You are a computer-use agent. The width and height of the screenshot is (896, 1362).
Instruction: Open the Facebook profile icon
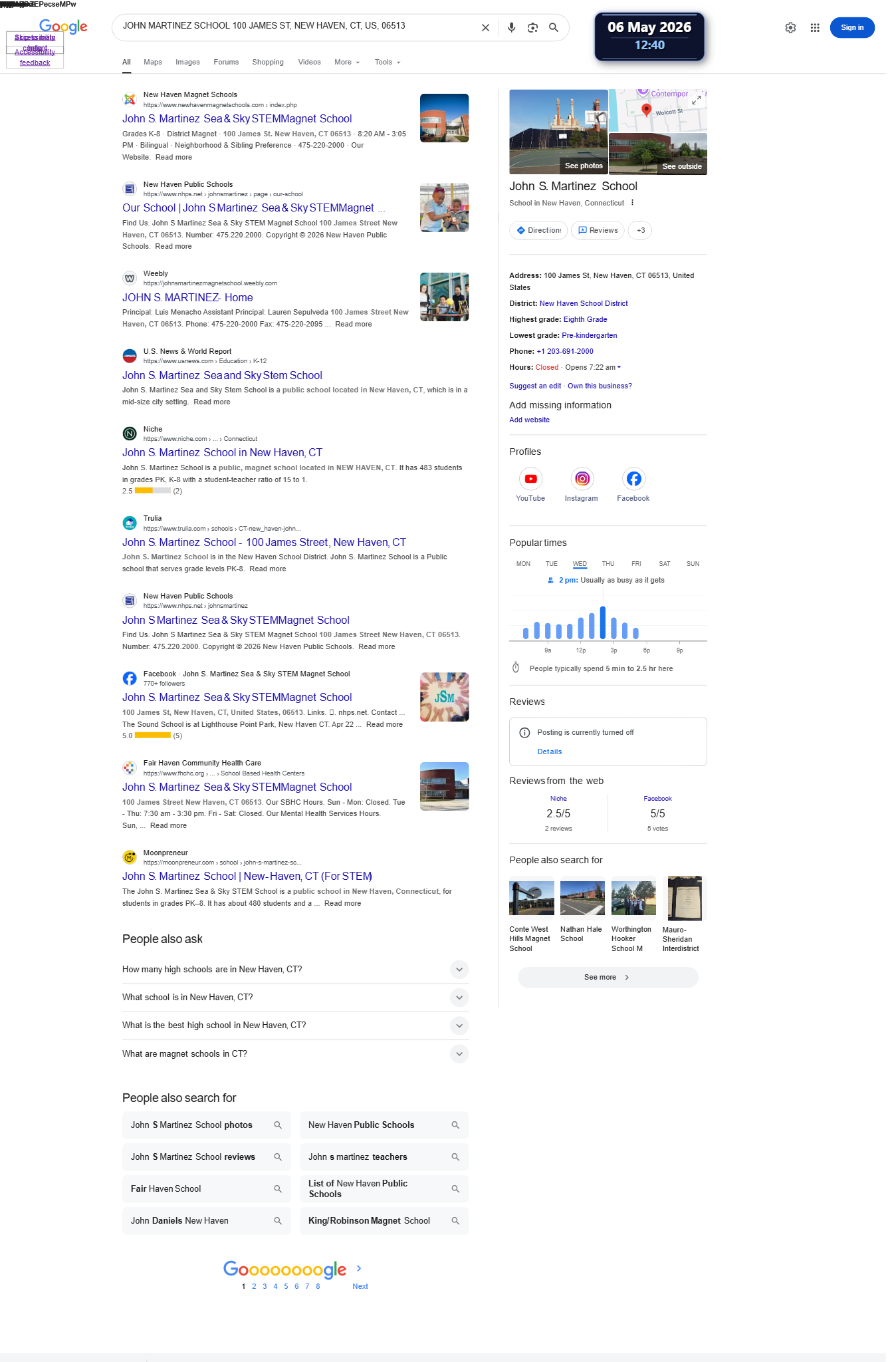click(634, 479)
